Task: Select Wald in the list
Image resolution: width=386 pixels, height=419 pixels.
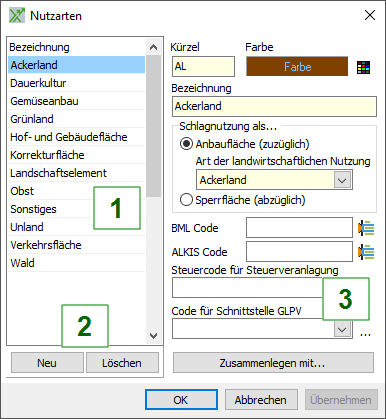Action: point(77,263)
